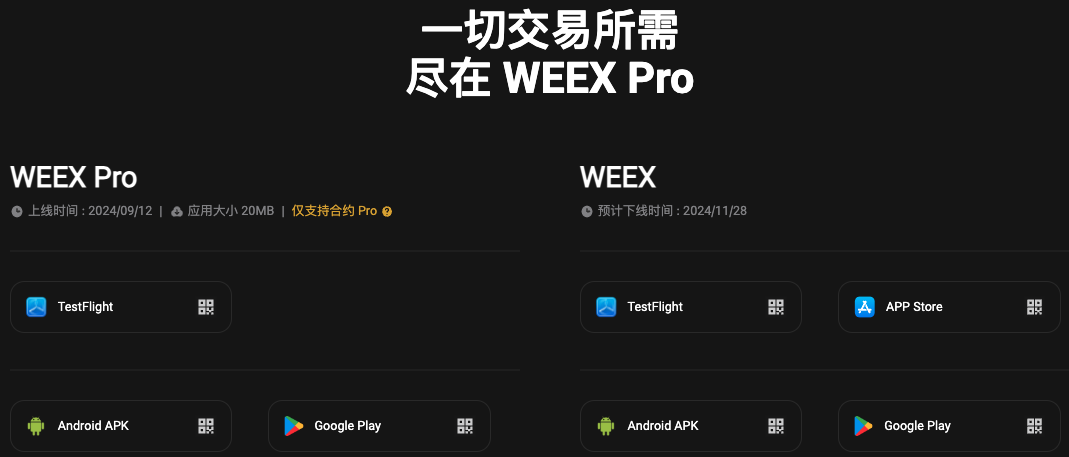The width and height of the screenshot is (1069, 457).
Task: Click the Android robot icon under WEEX Pro
Action: [36, 426]
